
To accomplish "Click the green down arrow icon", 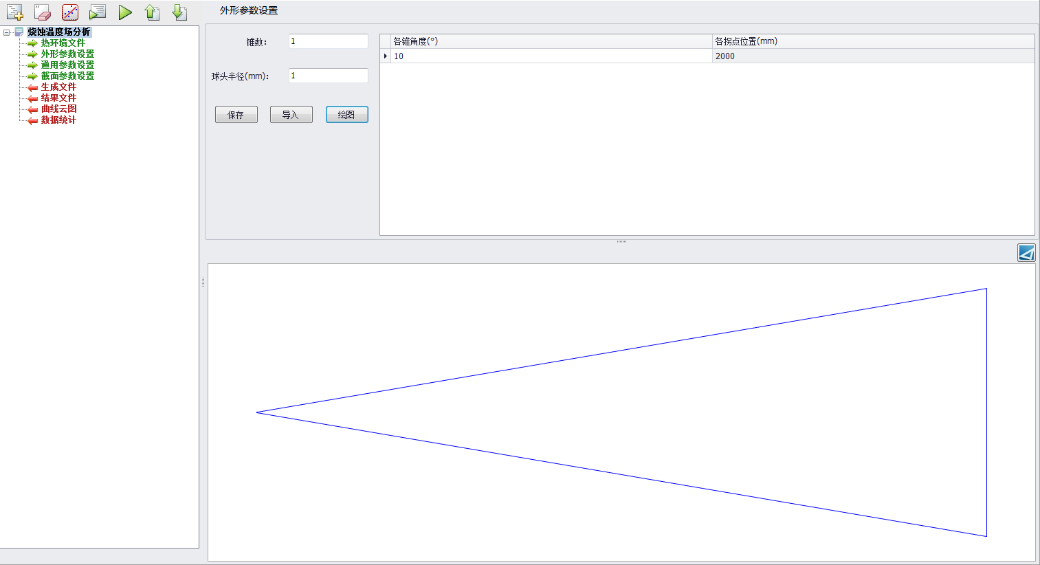I will pyautogui.click(x=178, y=13).
